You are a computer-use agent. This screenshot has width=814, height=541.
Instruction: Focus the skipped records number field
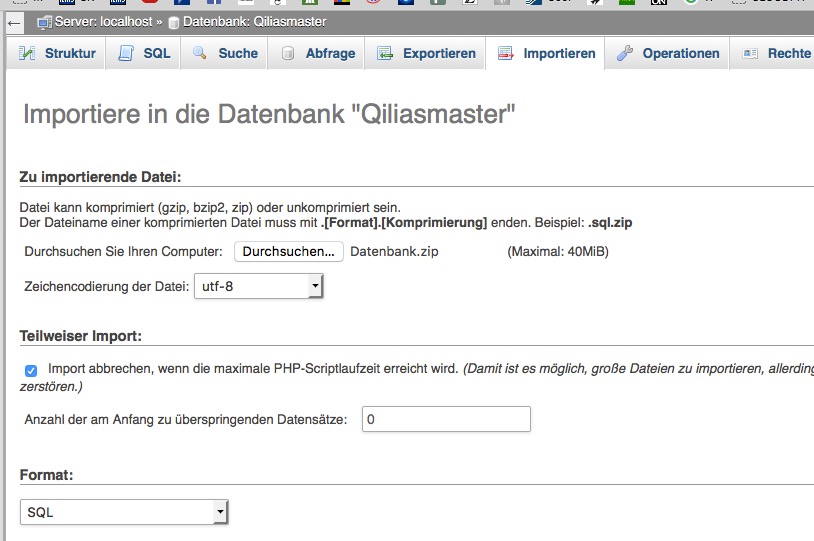point(445,419)
